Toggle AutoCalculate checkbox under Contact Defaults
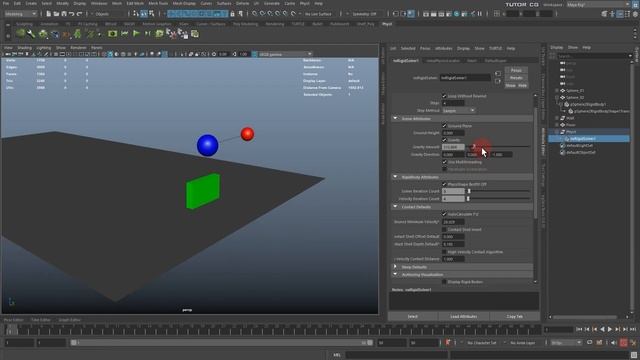640x360 pixels. [444, 214]
